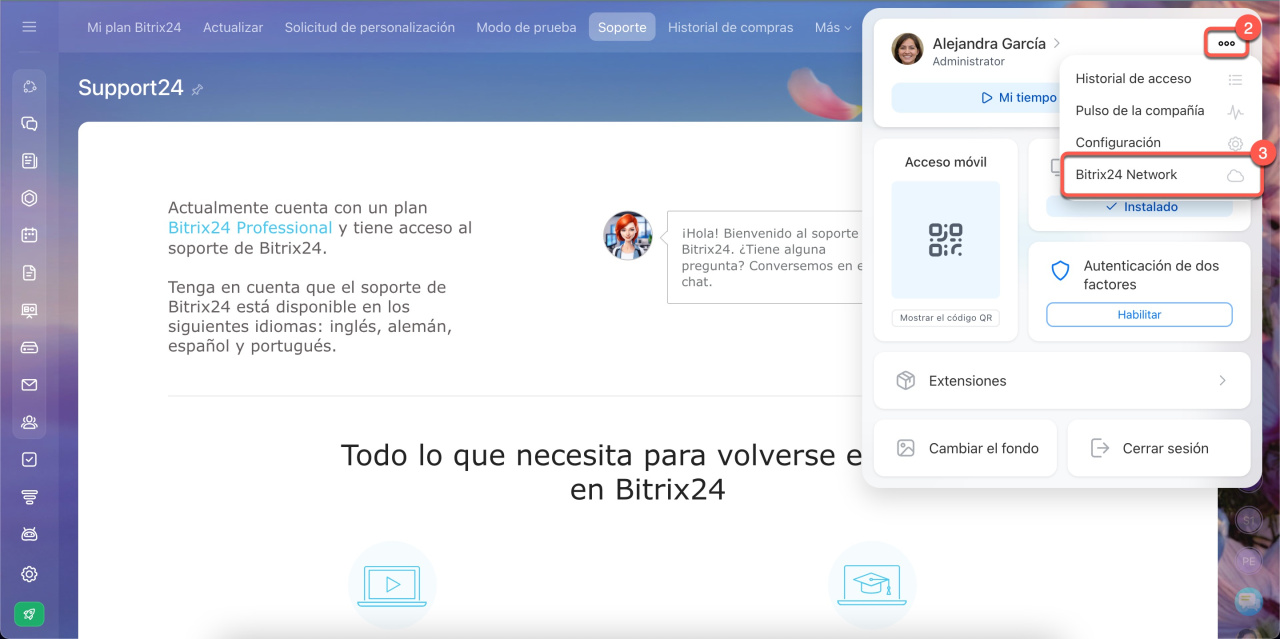Viewport: 1280px width, 639px height.
Task: Open the drive storage icon in sidebar
Action: point(29,348)
